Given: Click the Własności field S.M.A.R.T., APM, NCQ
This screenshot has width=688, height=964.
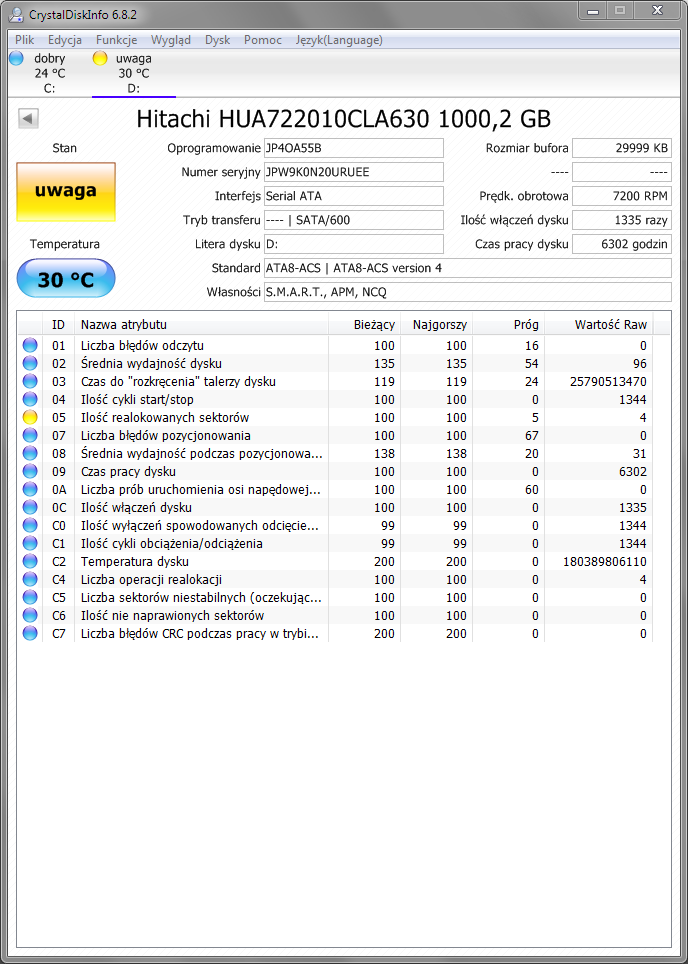Looking at the screenshot, I should (467, 292).
